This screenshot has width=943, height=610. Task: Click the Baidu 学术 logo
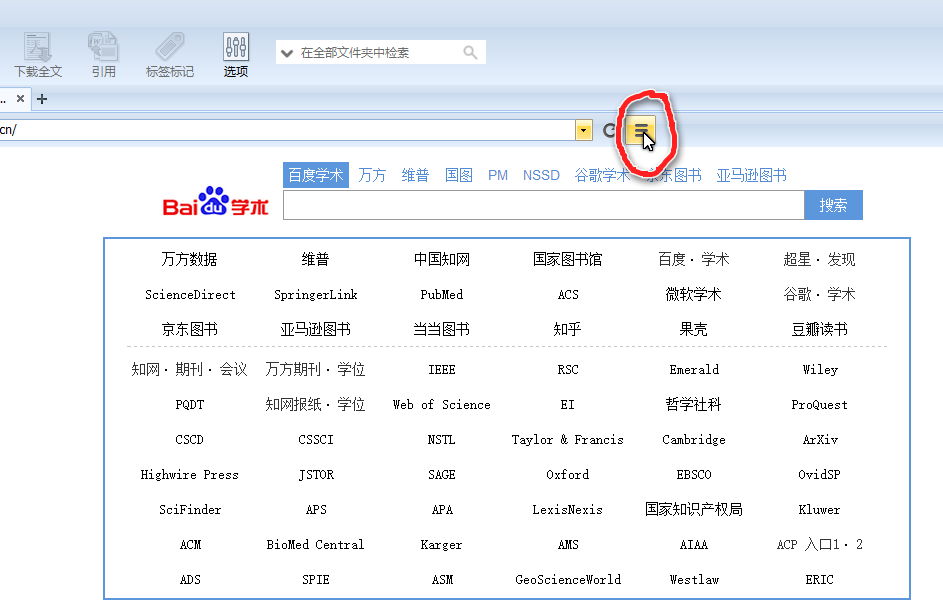pos(215,202)
